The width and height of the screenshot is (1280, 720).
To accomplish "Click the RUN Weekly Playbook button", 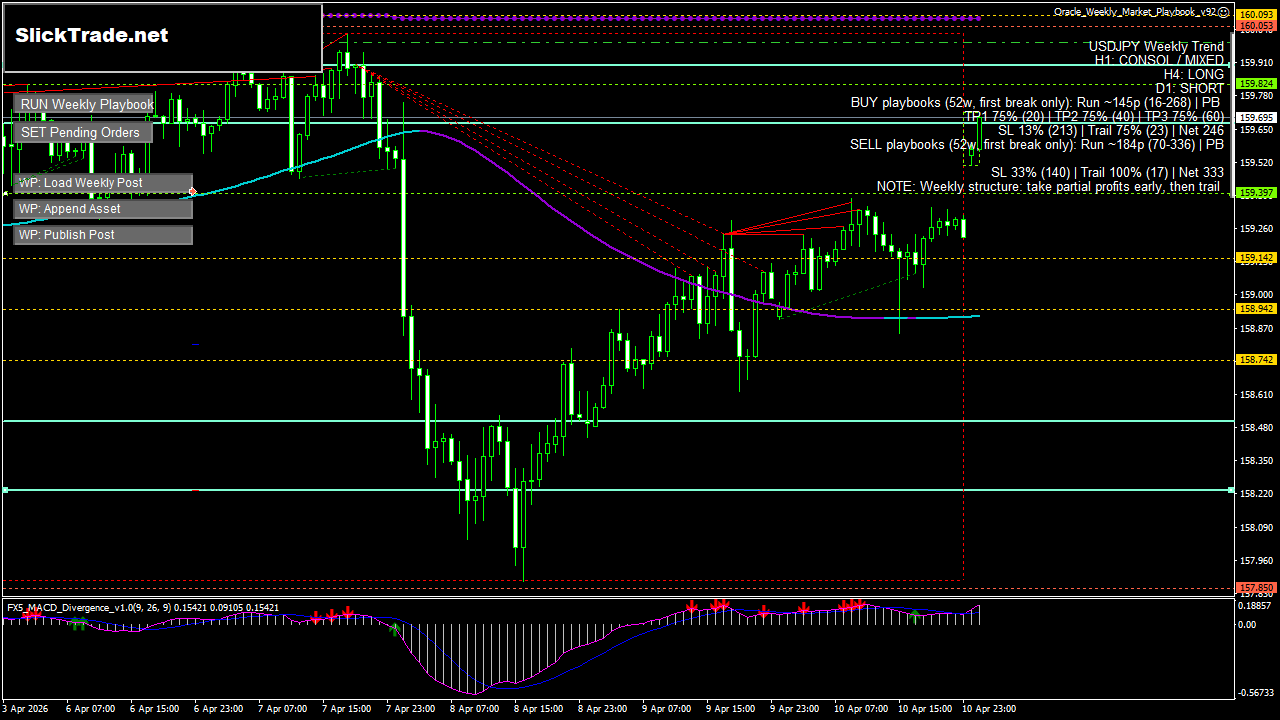I will [x=85, y=104].
